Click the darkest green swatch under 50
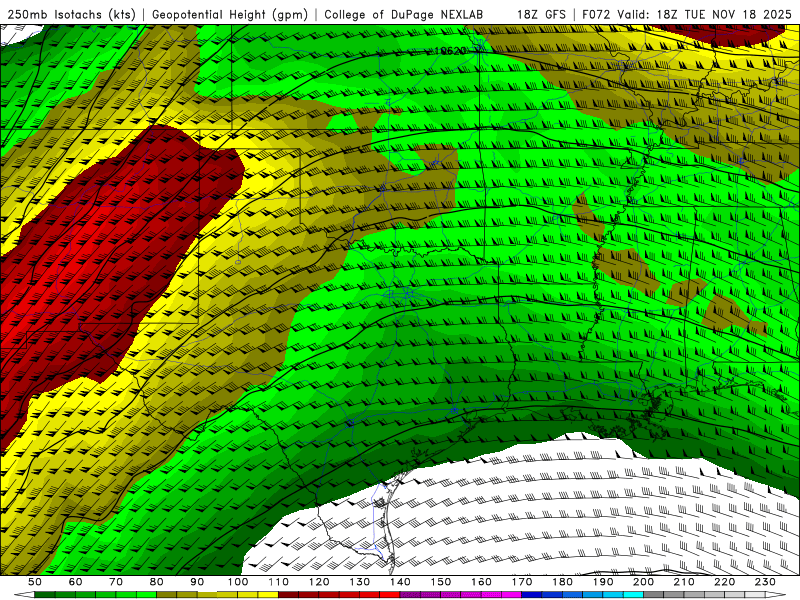This screenshot has height=600, width=800. point(44,595)
